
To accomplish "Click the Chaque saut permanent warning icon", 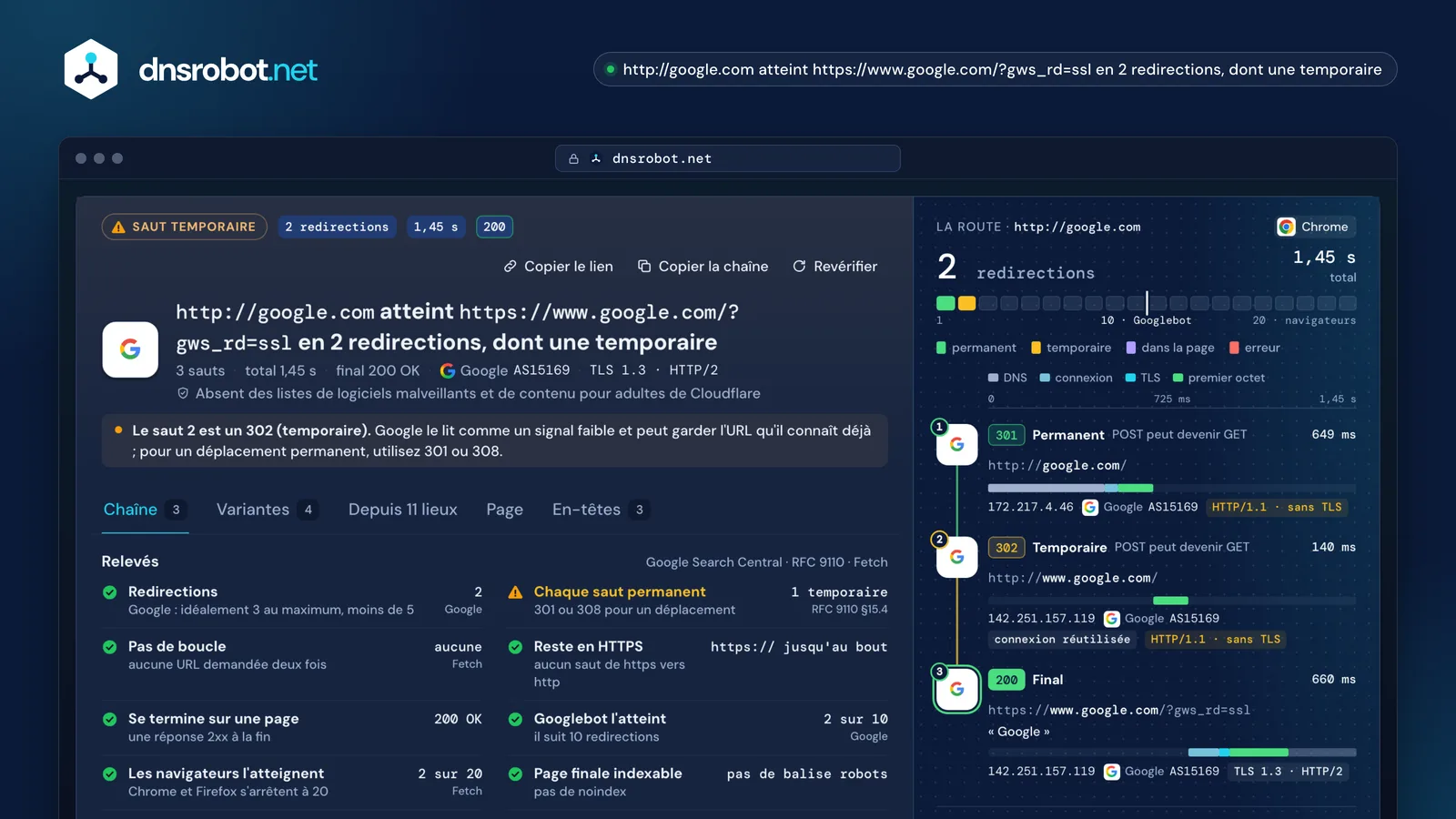I will tap(515, 592).
